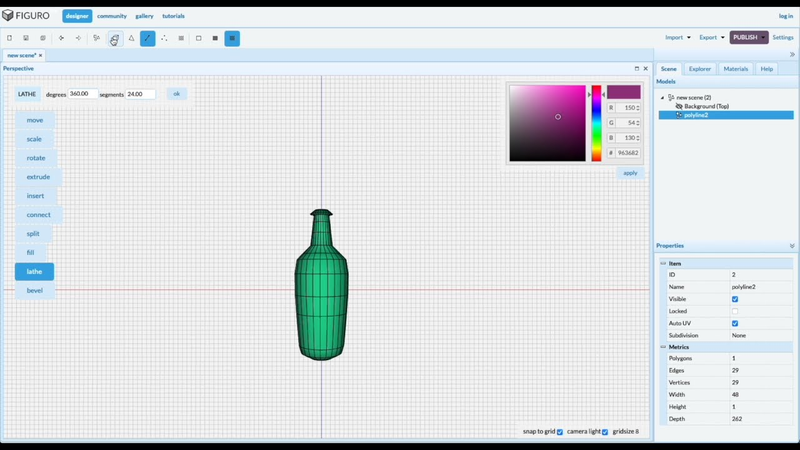Select the edge selection mode icon

(x=147, y=38)
